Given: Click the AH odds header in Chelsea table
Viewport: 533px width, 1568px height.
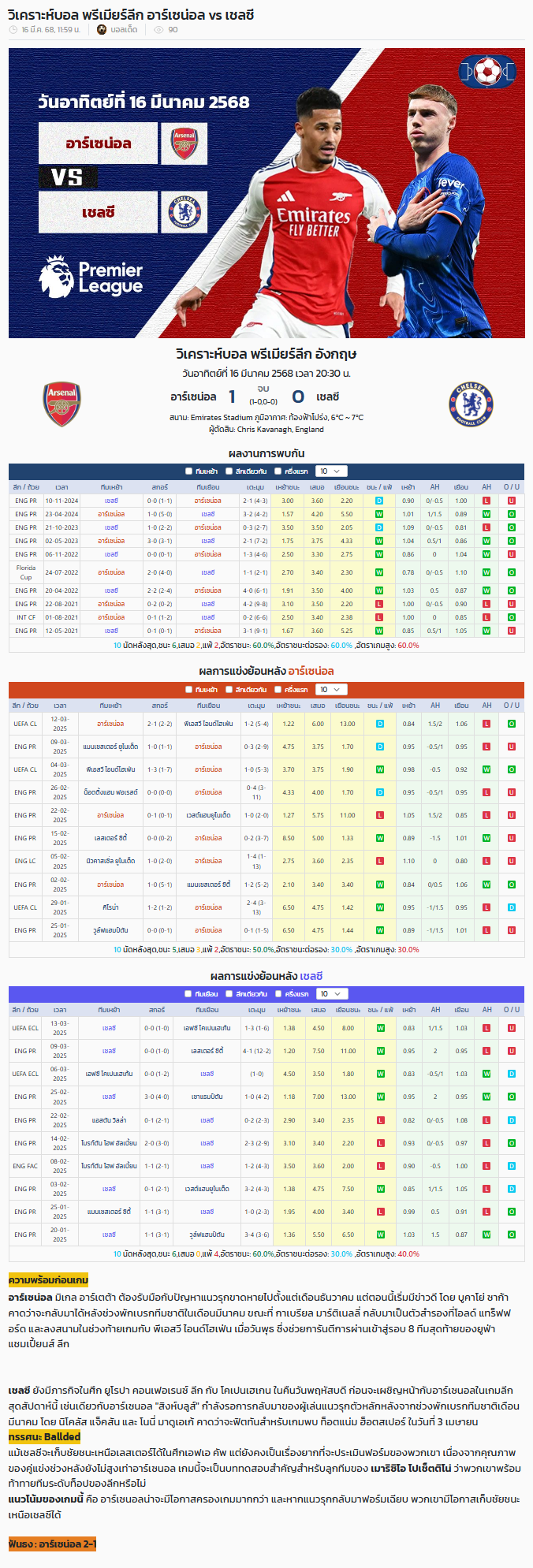Looking at the screenshot, I should click(435, 1010).
